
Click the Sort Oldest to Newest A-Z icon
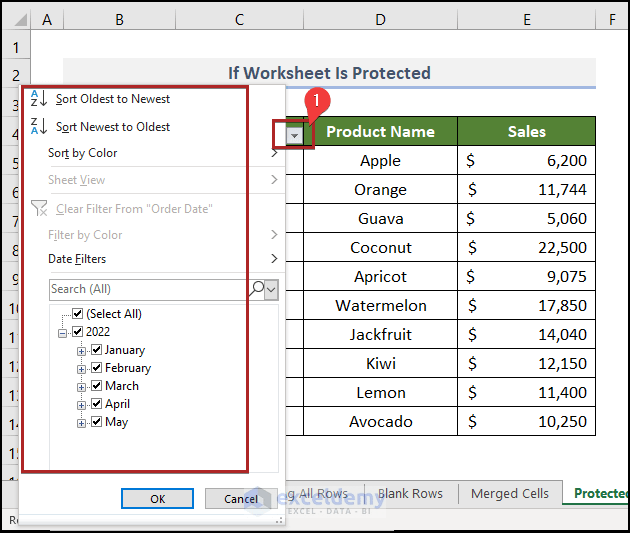39,98
